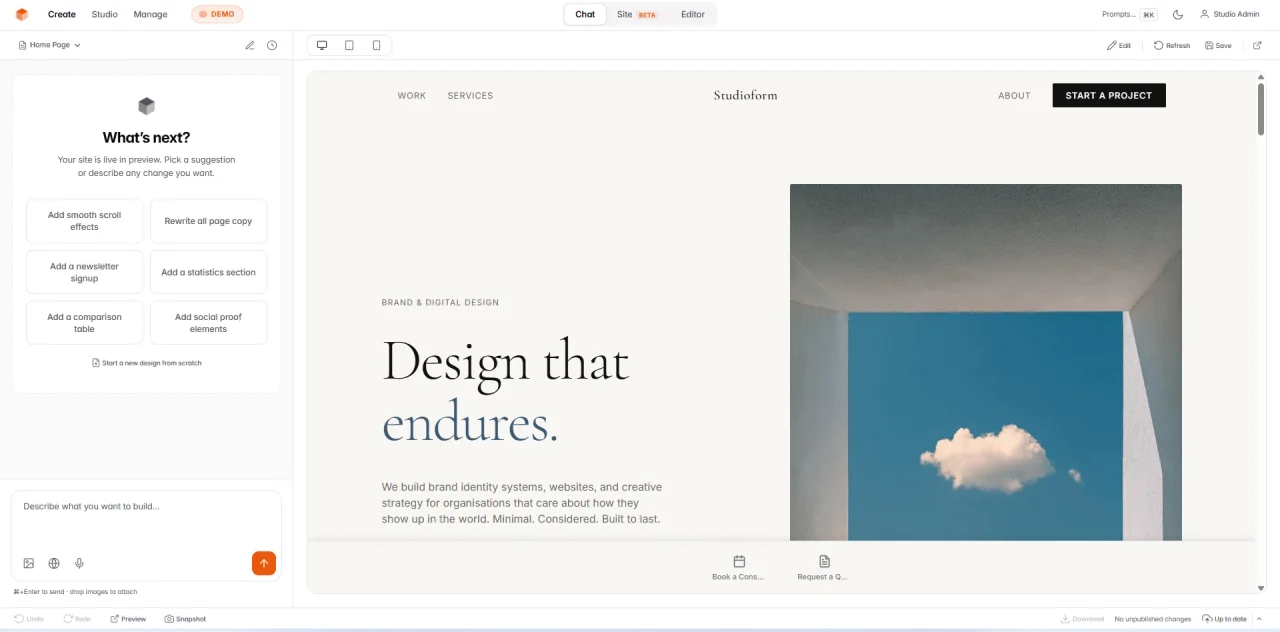Click the cloud hero image
The height and width of the screenshot is (632, 1280).
point(986,362)
